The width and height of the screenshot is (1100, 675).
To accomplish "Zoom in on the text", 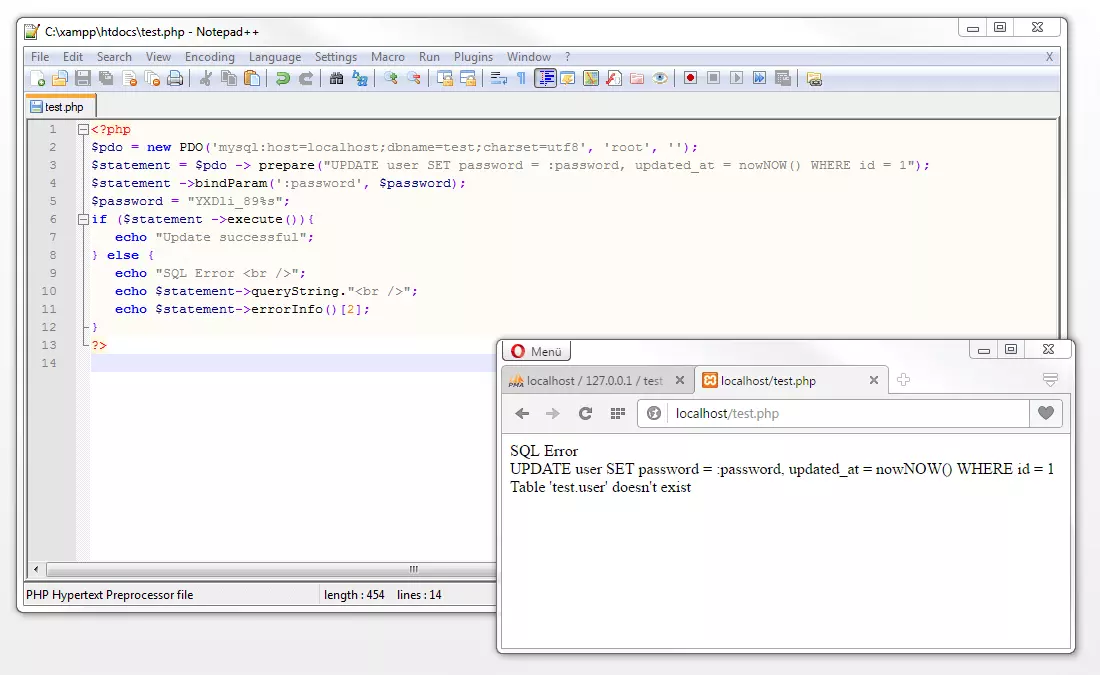I will [x=392, y=78].
